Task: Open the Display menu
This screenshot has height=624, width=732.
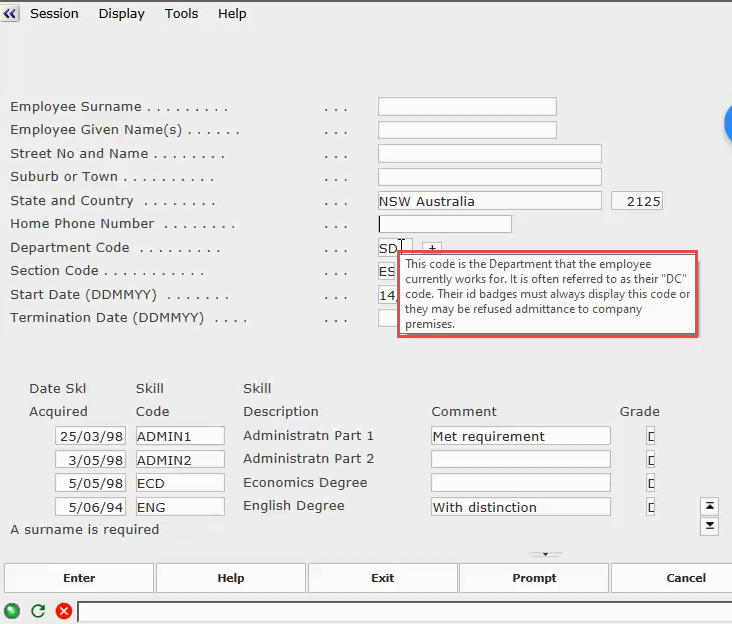Action: click(x=121, y=14)
